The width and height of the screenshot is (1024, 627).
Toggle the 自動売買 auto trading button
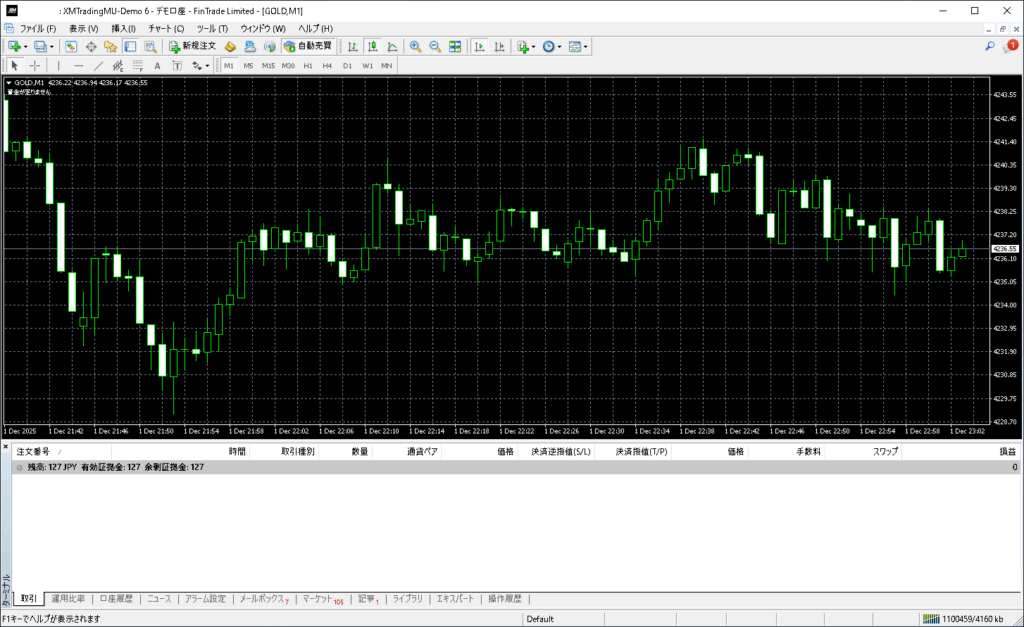[x=308, y=46]
